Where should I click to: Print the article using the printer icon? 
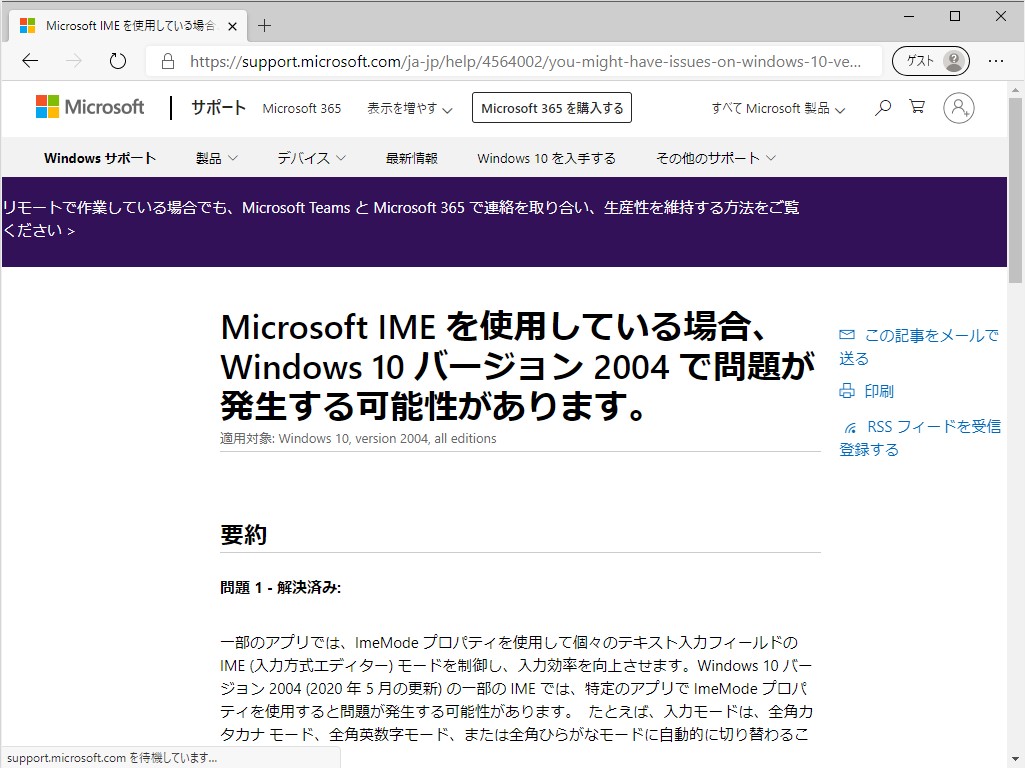(848, 391)
